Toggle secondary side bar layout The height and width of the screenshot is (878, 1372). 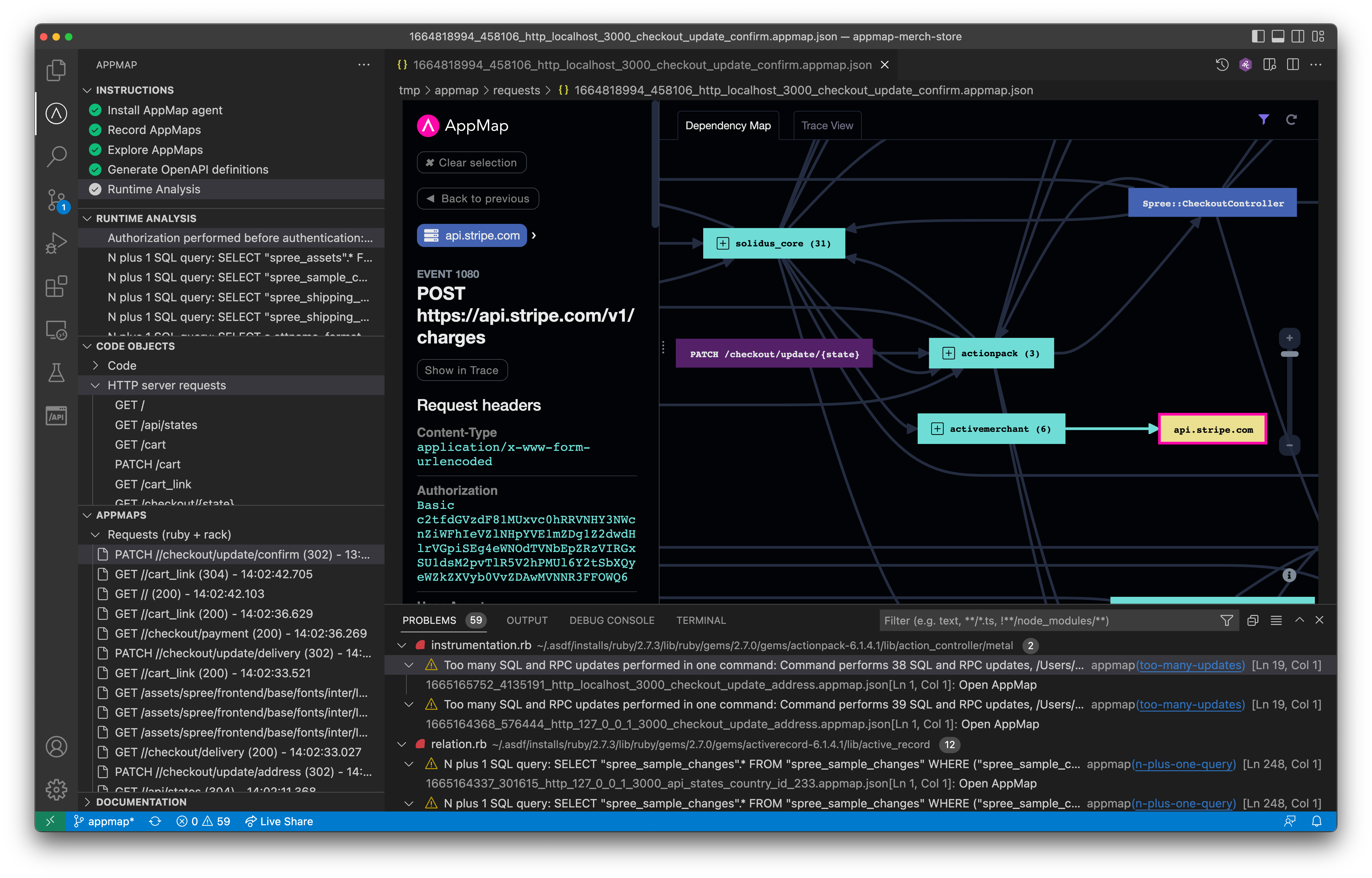point(1298,37)
